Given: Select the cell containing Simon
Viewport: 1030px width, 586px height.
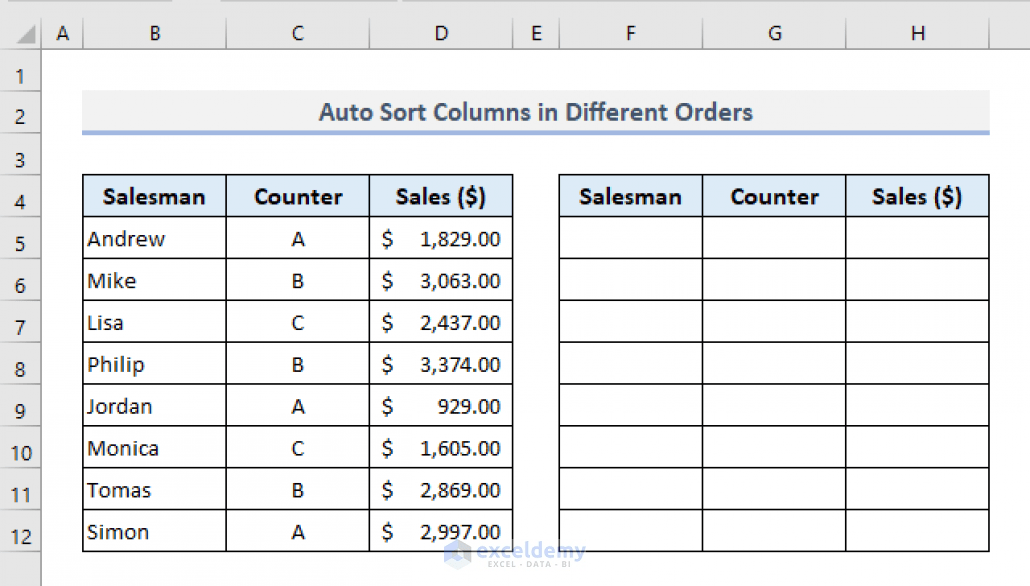Looking at the screenshot, I should tap(153, 531).
